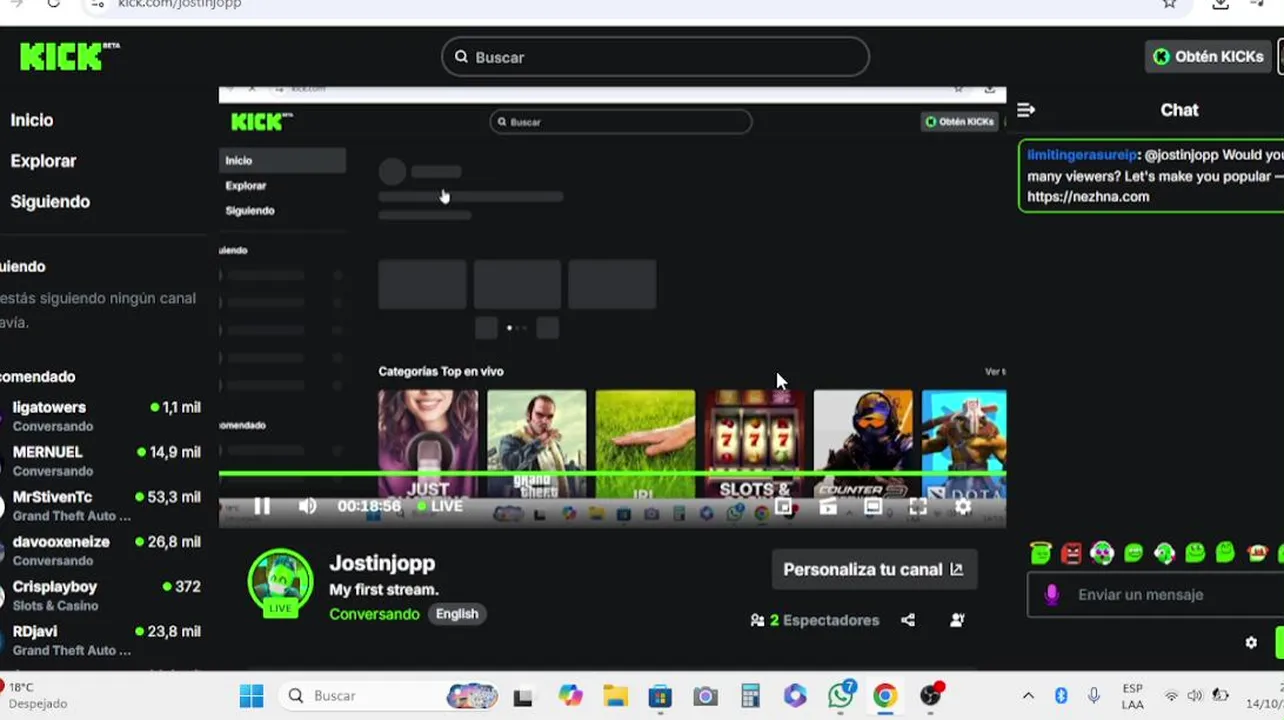Toggle theater mode on the player
Viewport: 1284px width, 720px height.
coord(873,507)
